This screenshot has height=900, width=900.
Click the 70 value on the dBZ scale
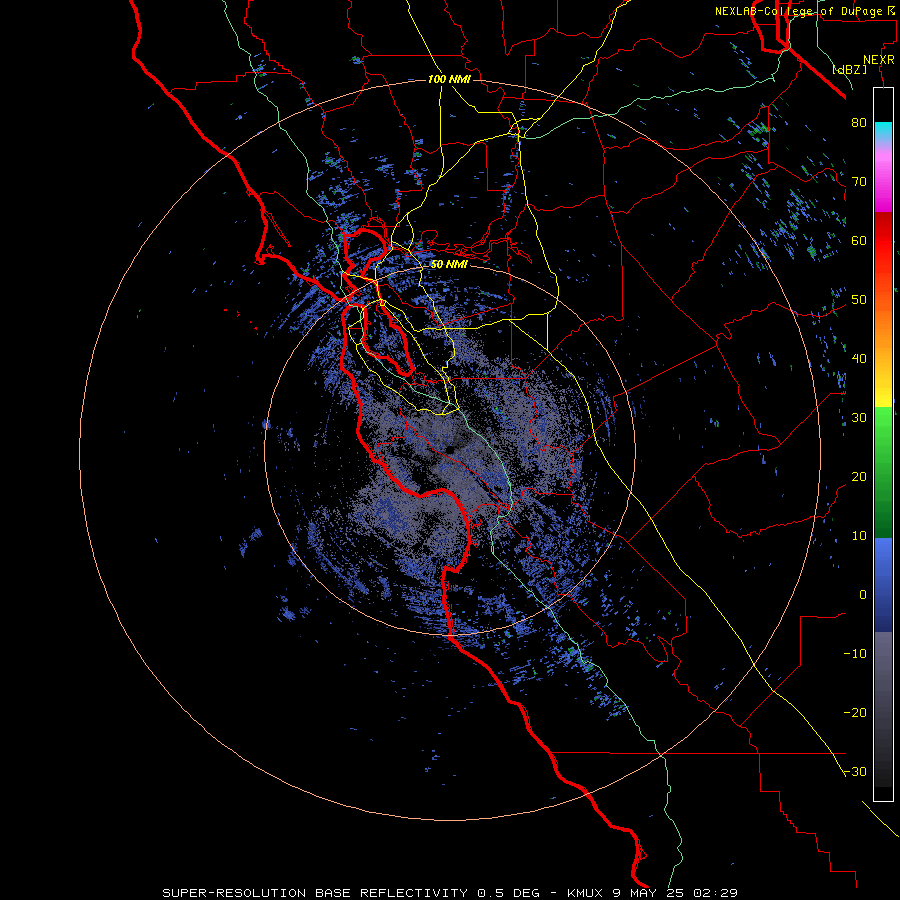click(859, 181)
